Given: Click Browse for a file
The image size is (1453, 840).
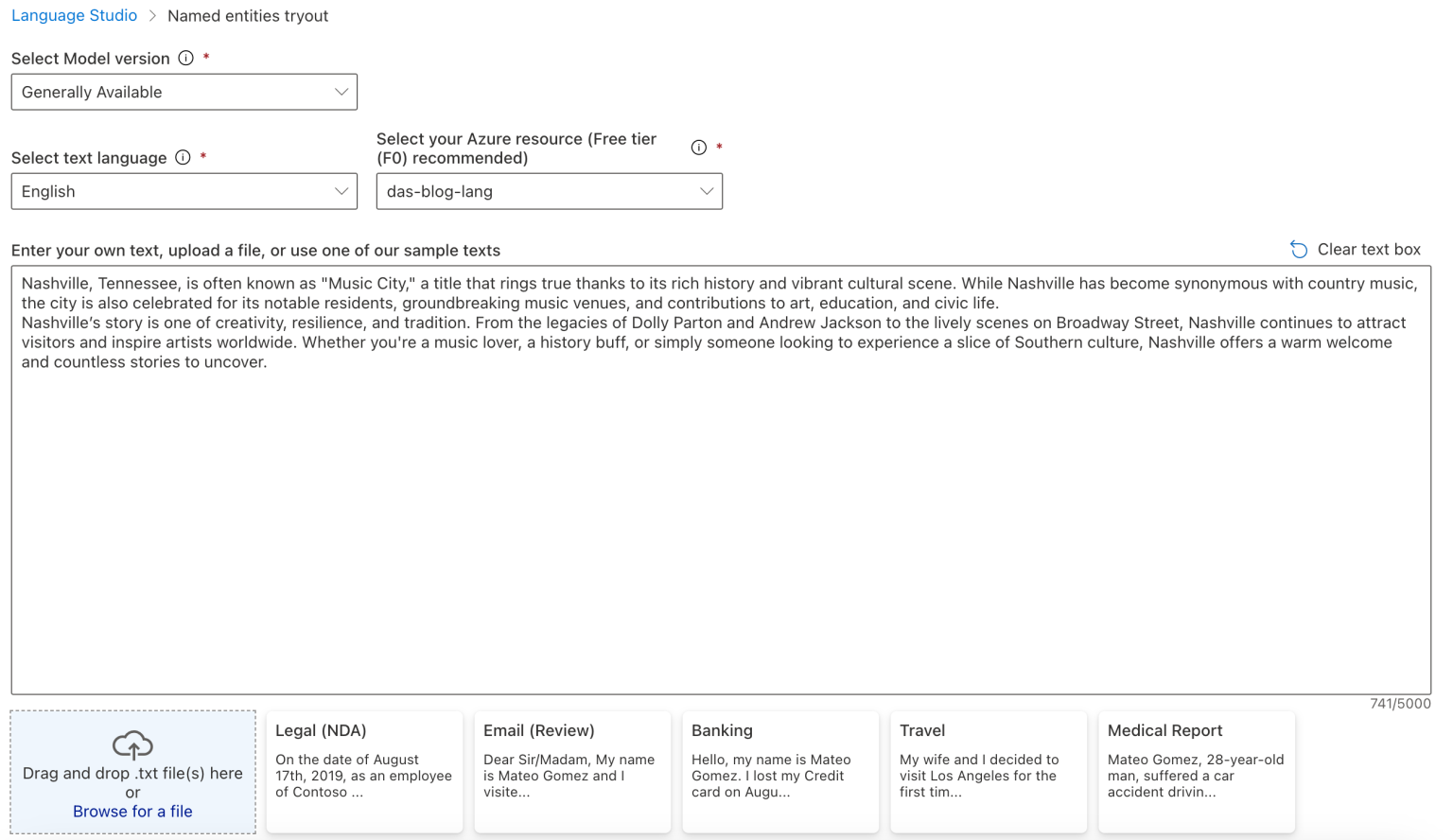Looking at the screenshot, I should [x=132, y=811].
